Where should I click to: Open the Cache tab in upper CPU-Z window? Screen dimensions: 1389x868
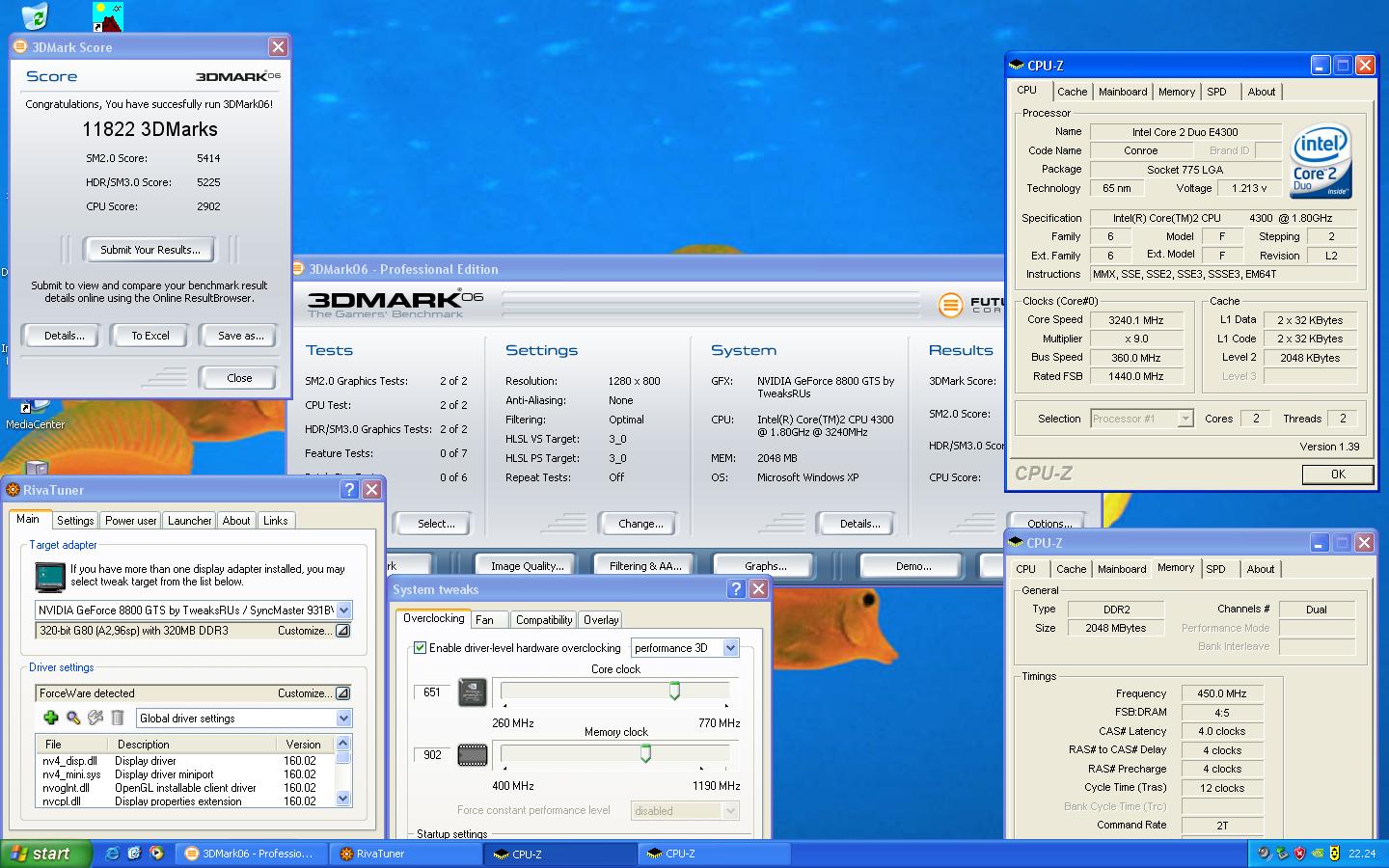(1072, 92)
